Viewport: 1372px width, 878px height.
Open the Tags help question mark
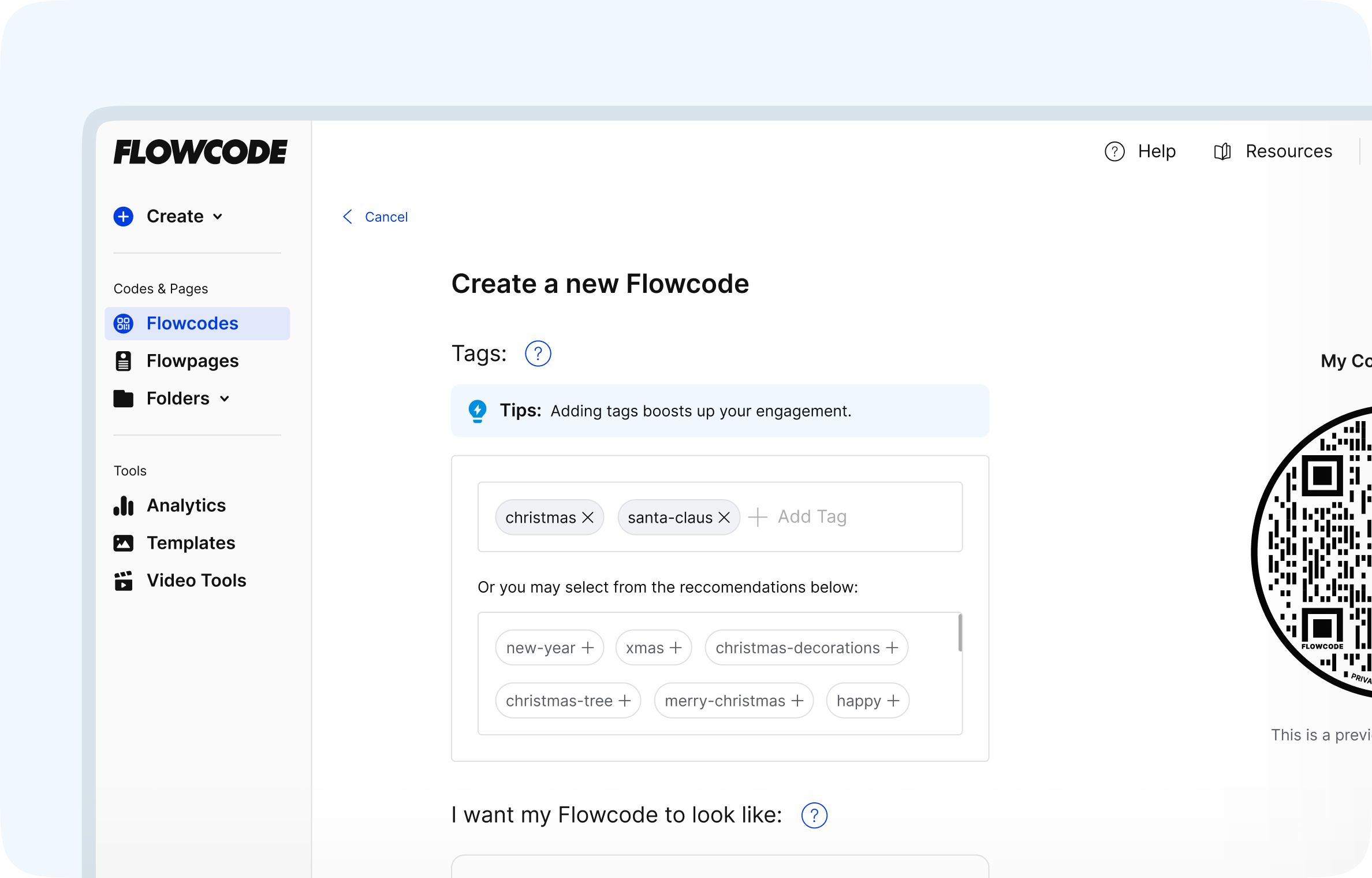pos(538,354)
